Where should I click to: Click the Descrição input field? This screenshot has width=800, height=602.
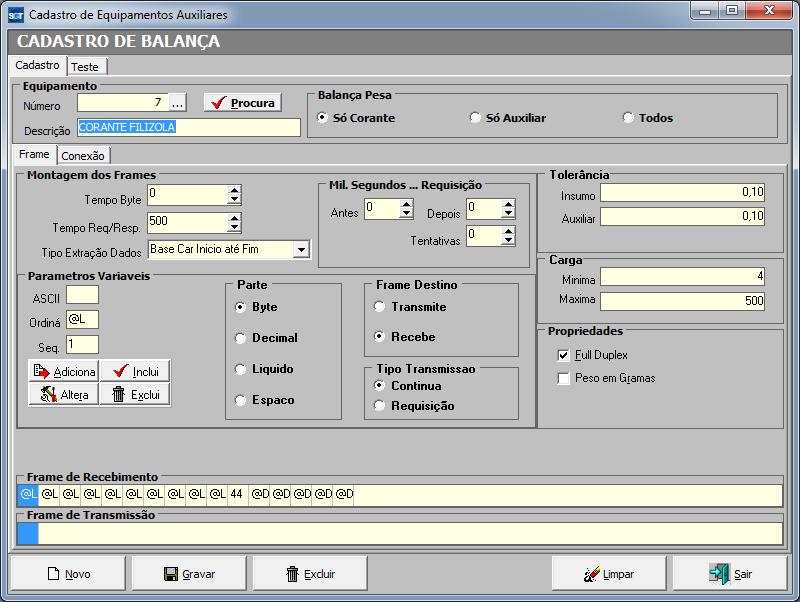pos(188,128)
